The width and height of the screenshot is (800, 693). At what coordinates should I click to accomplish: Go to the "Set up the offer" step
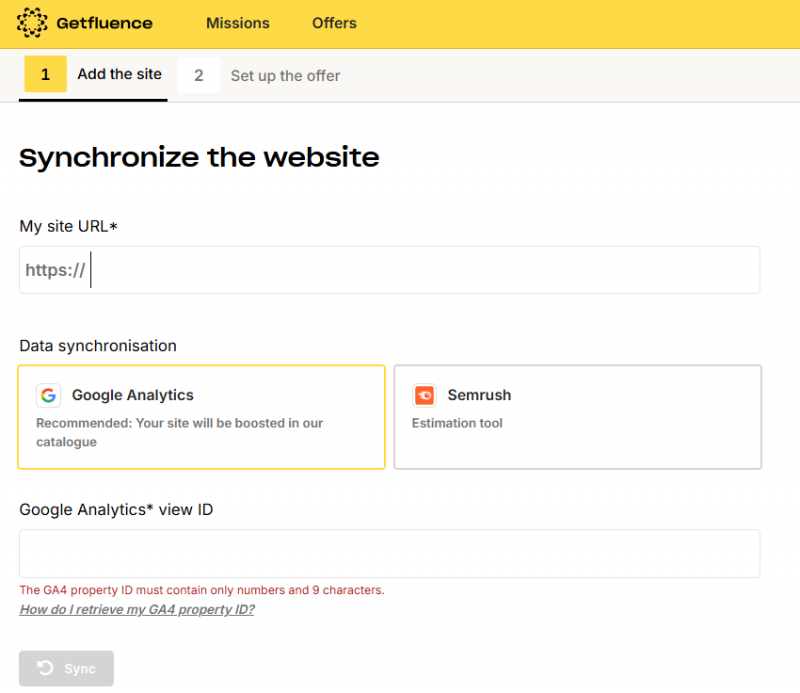click(285, 76)
